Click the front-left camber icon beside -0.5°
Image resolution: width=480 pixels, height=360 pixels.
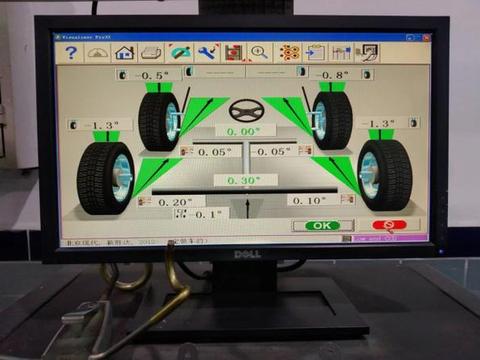pyautogui.click(x=122, y=75)
